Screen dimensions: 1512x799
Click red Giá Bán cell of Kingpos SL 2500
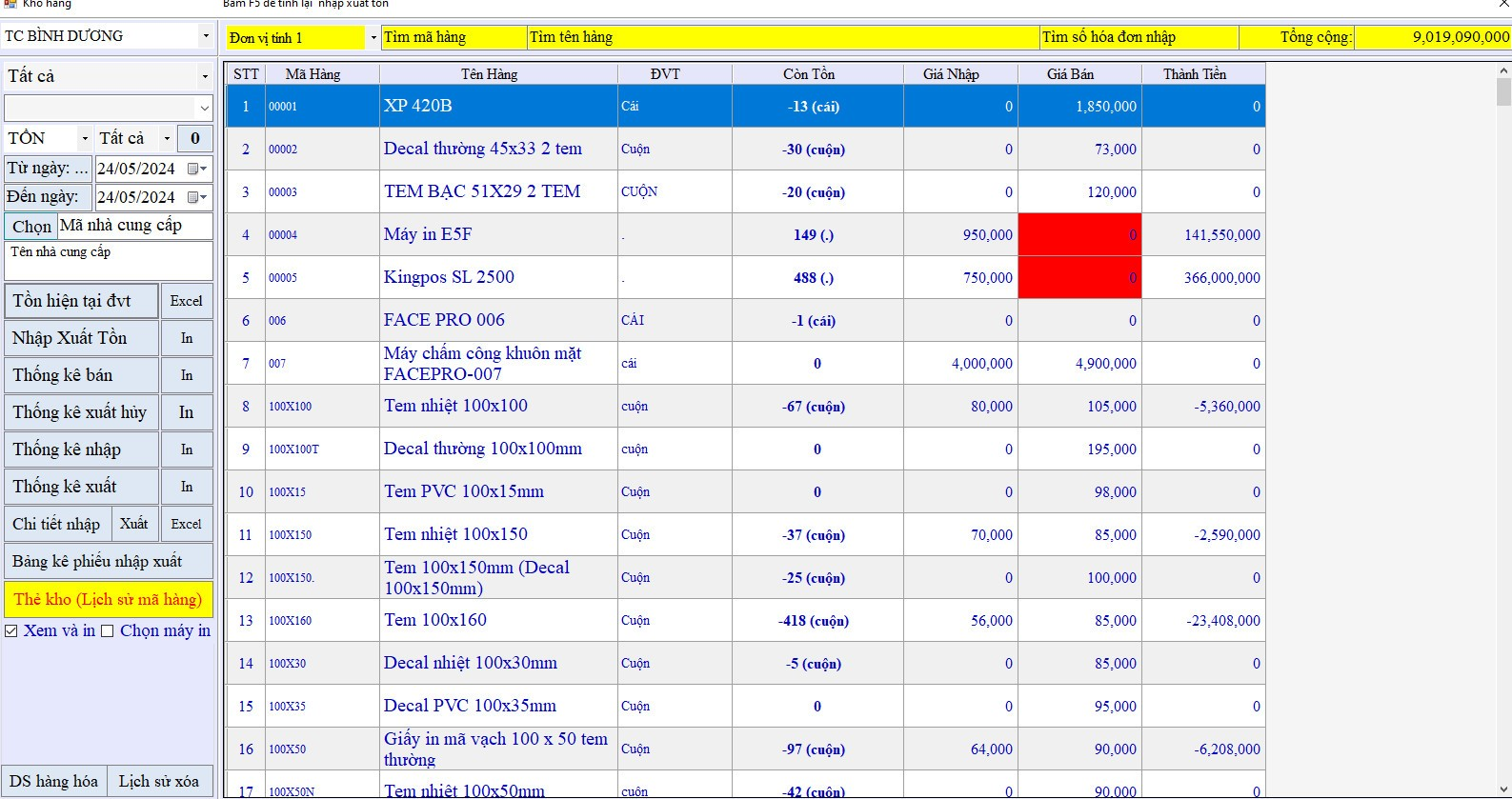click(x=1079, y=277)
